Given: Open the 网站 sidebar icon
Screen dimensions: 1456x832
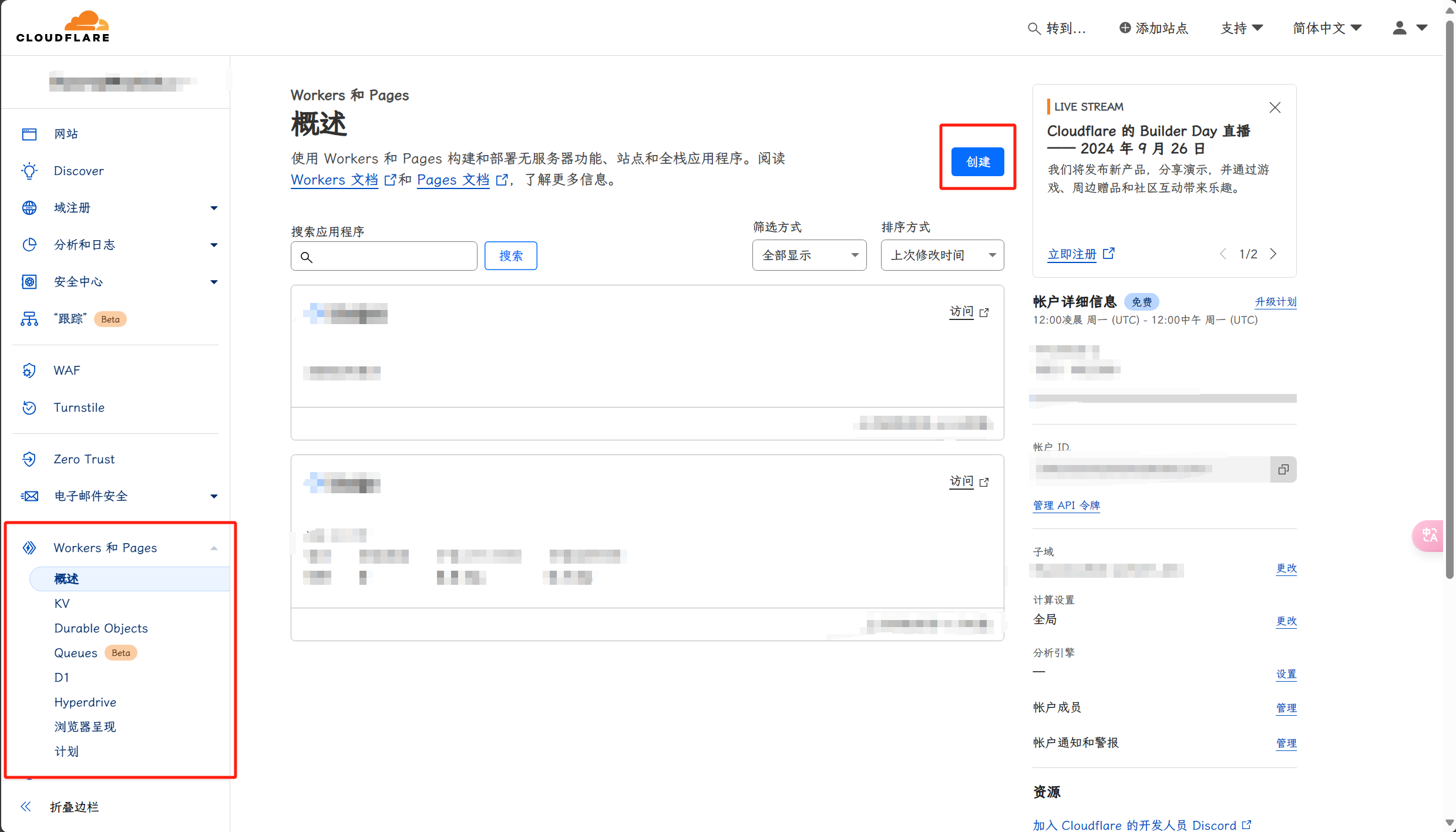Looking at the screenshot, I should pos(29,134).
